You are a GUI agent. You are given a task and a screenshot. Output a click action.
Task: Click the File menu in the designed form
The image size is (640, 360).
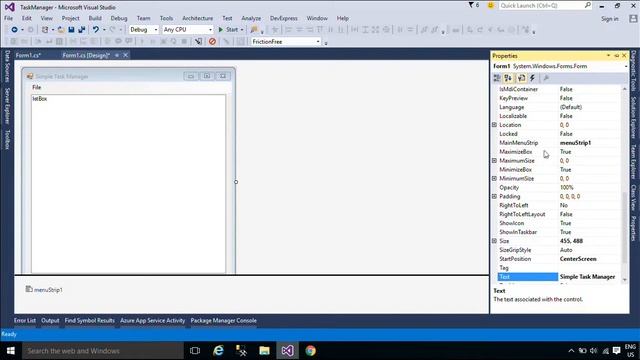pyautogui.click(x=36, y=87)
